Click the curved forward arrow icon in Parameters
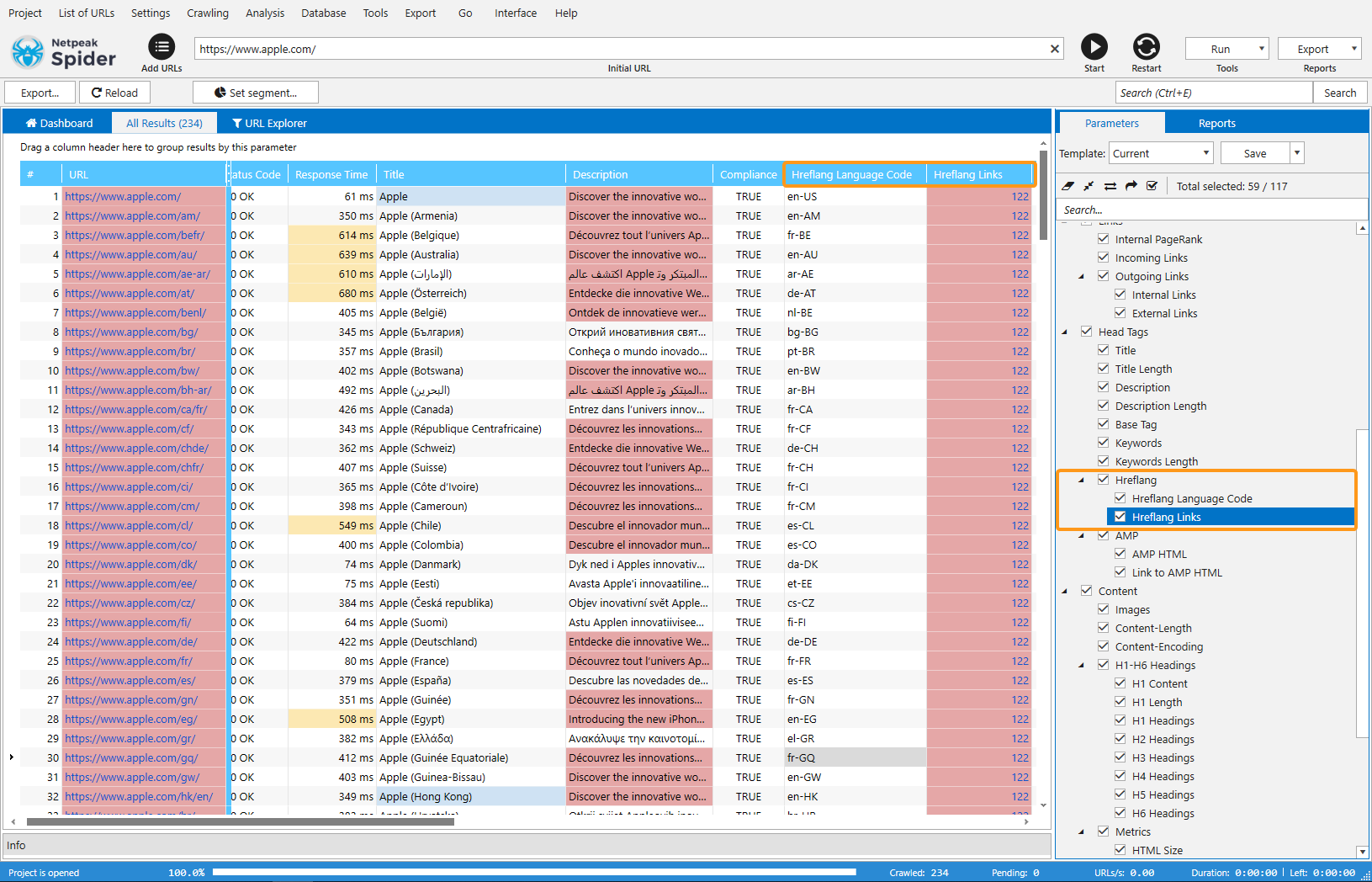 click(1131, 186)
